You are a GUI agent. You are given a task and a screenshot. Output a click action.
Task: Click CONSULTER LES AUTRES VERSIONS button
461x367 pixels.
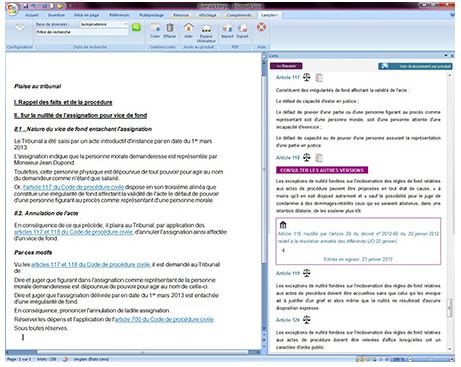pyautogui.click(x=322, y=170)
